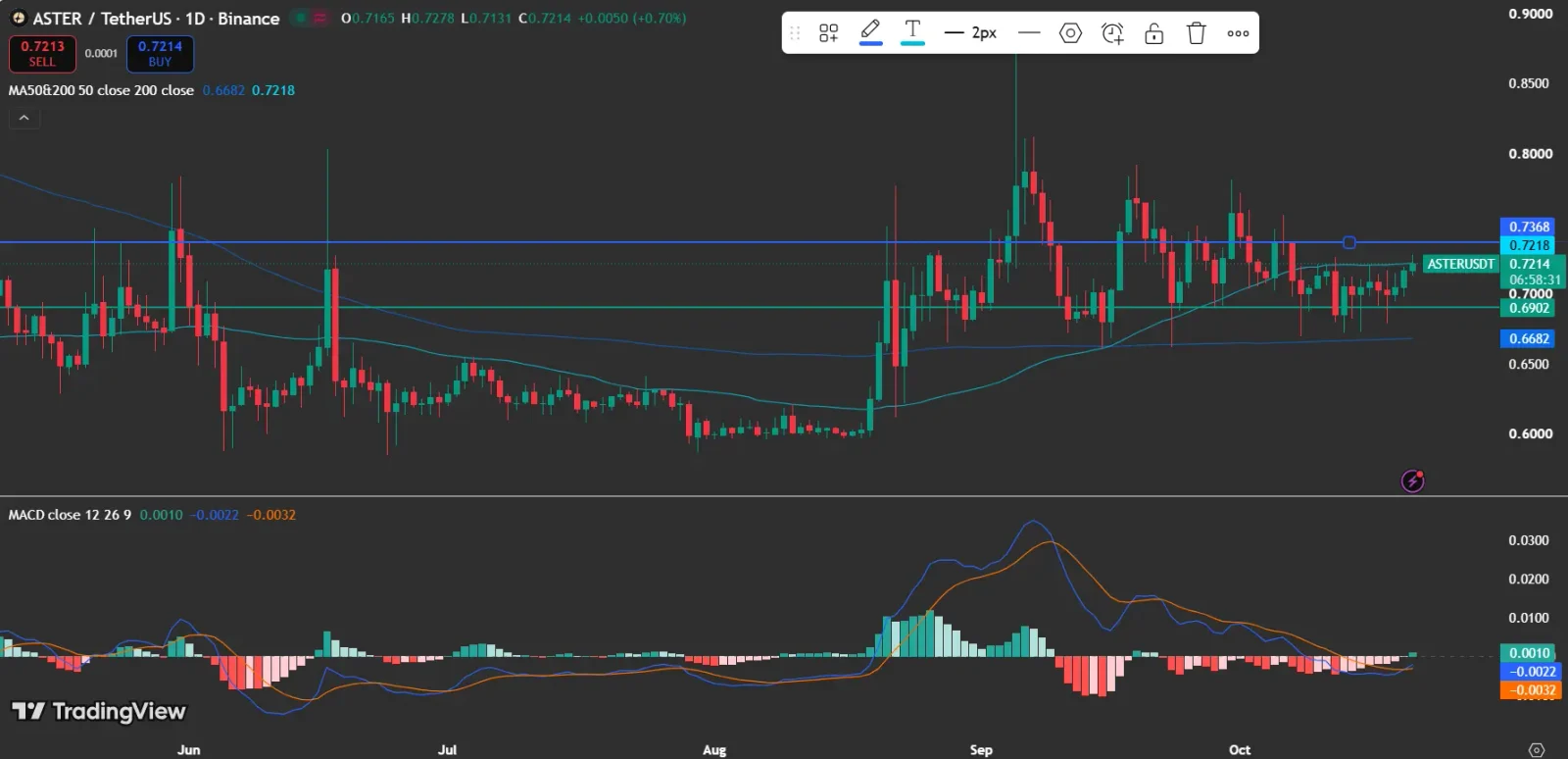
Task: Click the 0.0300 MACD scale label
Action: click(1529, 540)
